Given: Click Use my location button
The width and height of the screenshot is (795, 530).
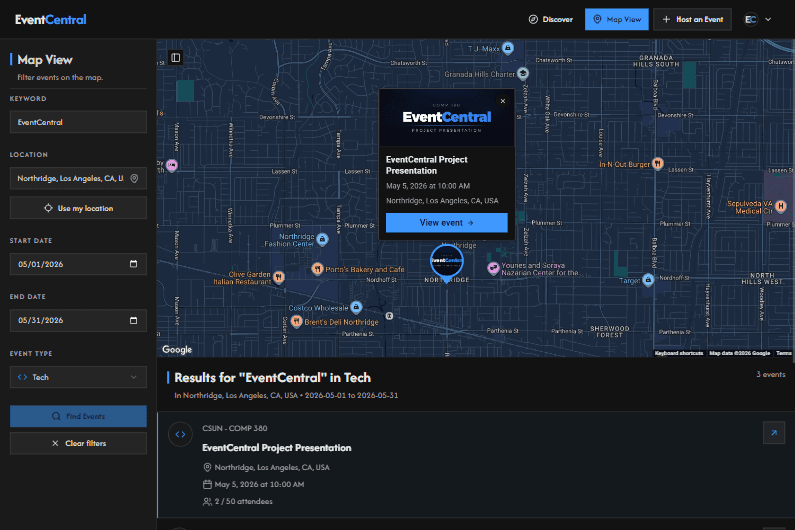Looking at the screenshot, I should (x=78, y=208).
